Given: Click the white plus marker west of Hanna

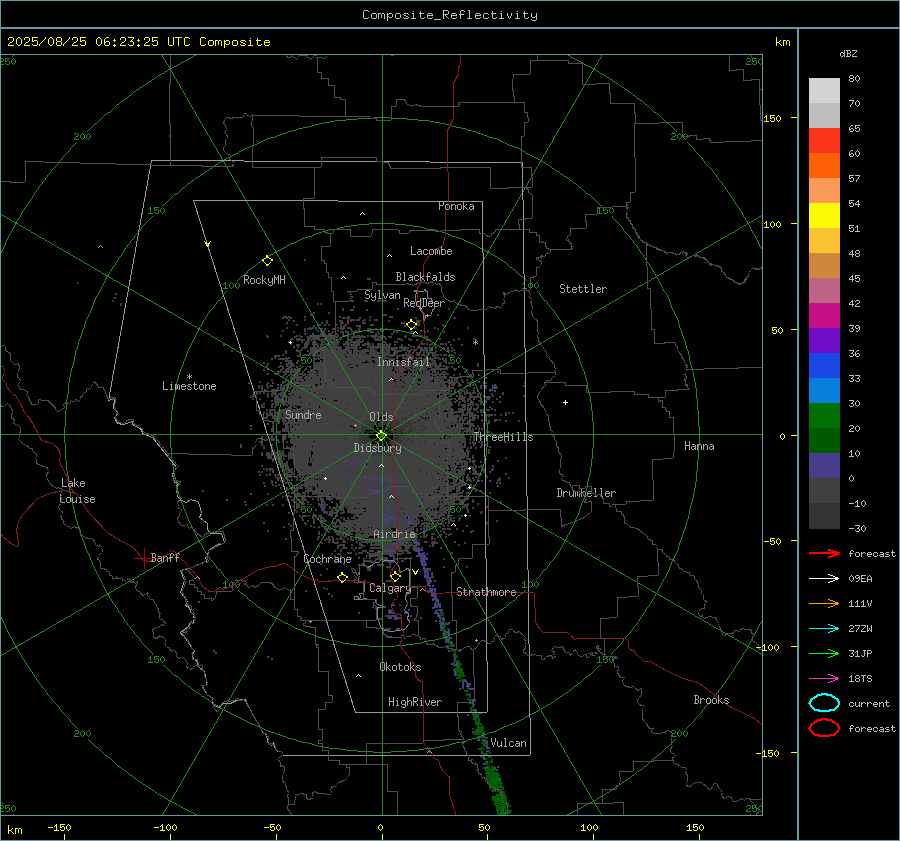Looking at the screenshot, I should tap(565, 402).
